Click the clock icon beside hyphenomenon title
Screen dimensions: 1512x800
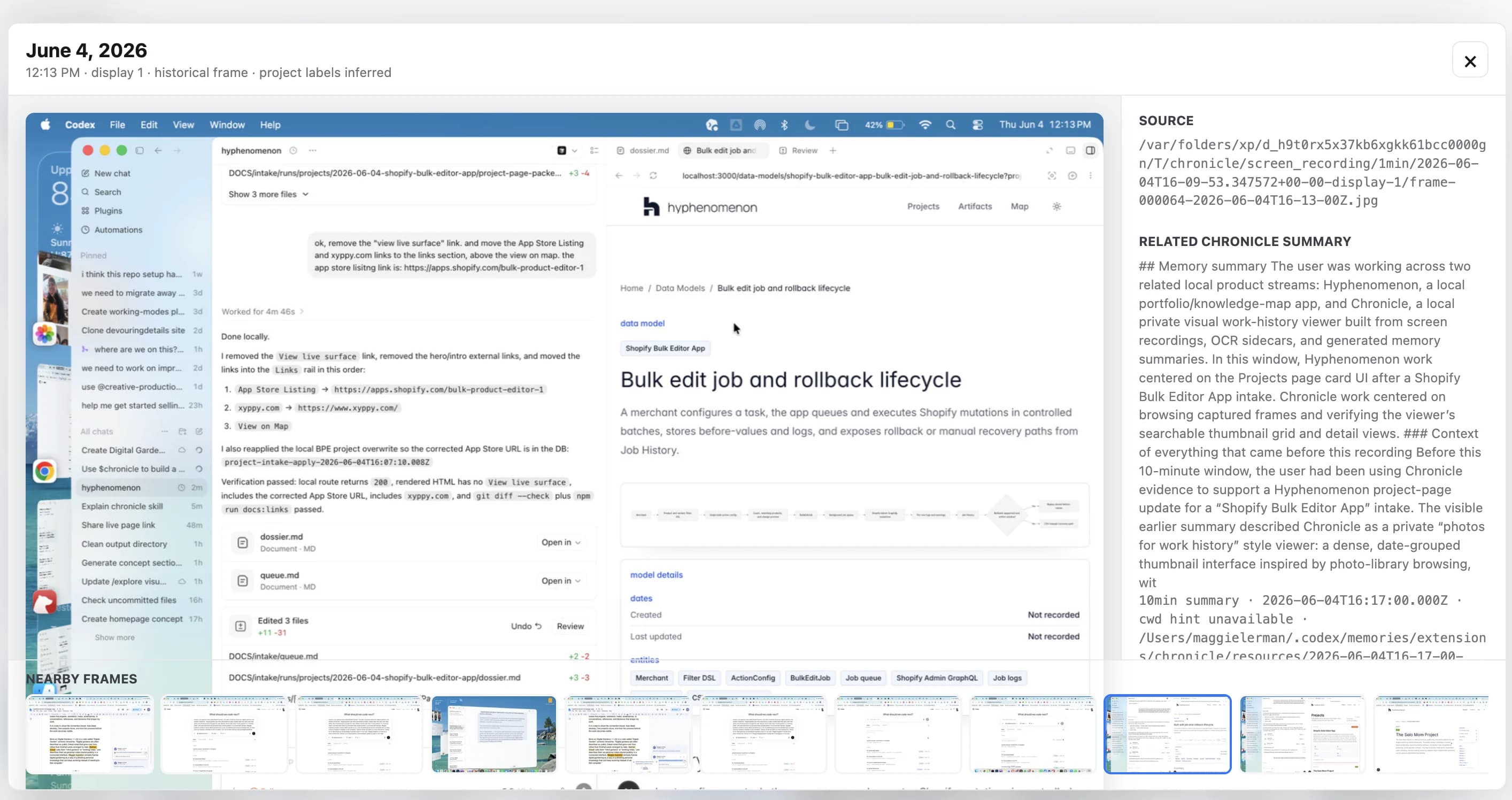[x=294, y=150]
